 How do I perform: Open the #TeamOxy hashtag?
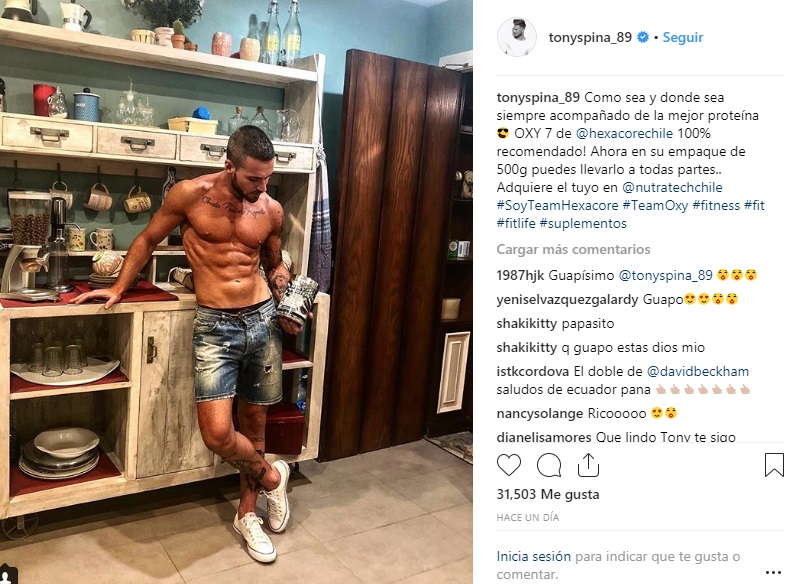[655, 206]
